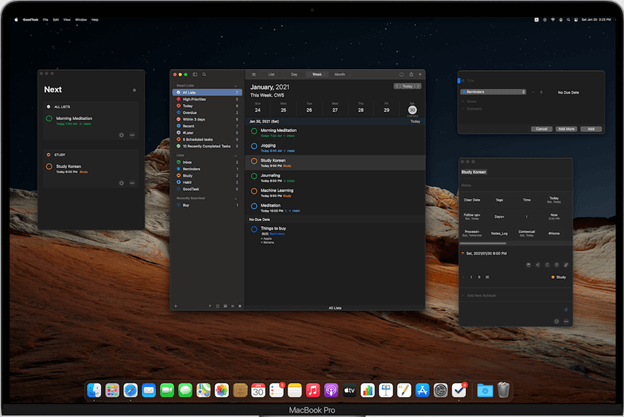
Task: Check off Study Korean in main list
Action: point(254,161)
